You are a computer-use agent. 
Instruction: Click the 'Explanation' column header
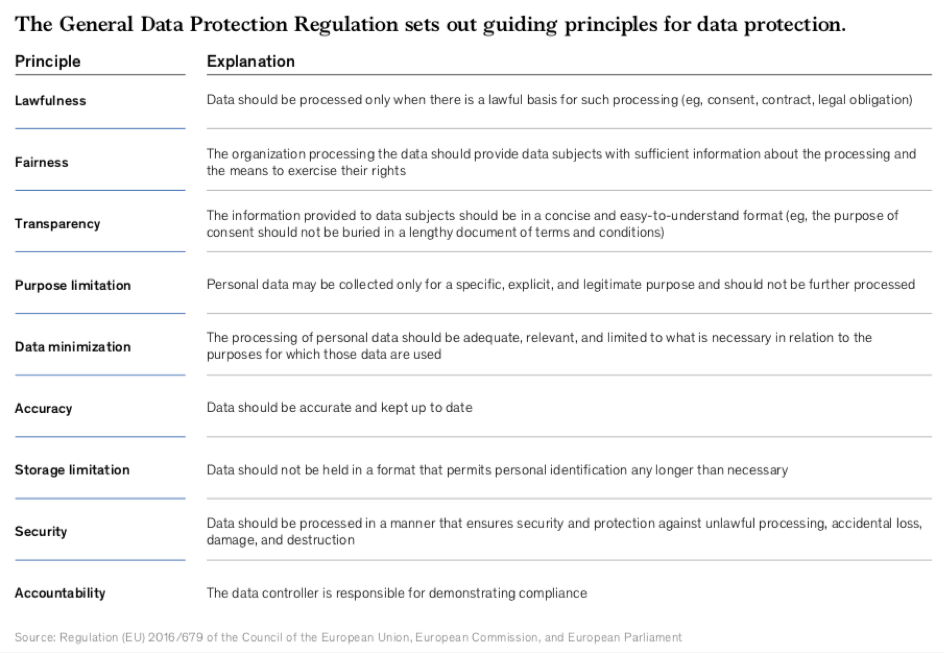tap(250, 62)
